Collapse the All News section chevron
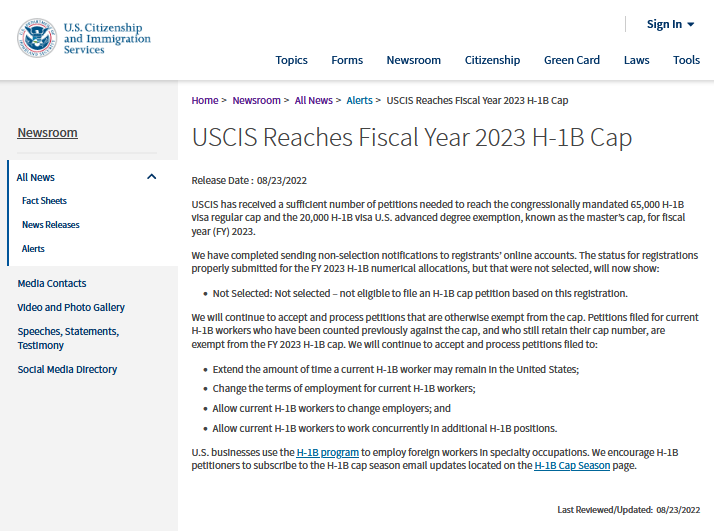714x531 pixels. pyautogui.click(x=152, y=177)
